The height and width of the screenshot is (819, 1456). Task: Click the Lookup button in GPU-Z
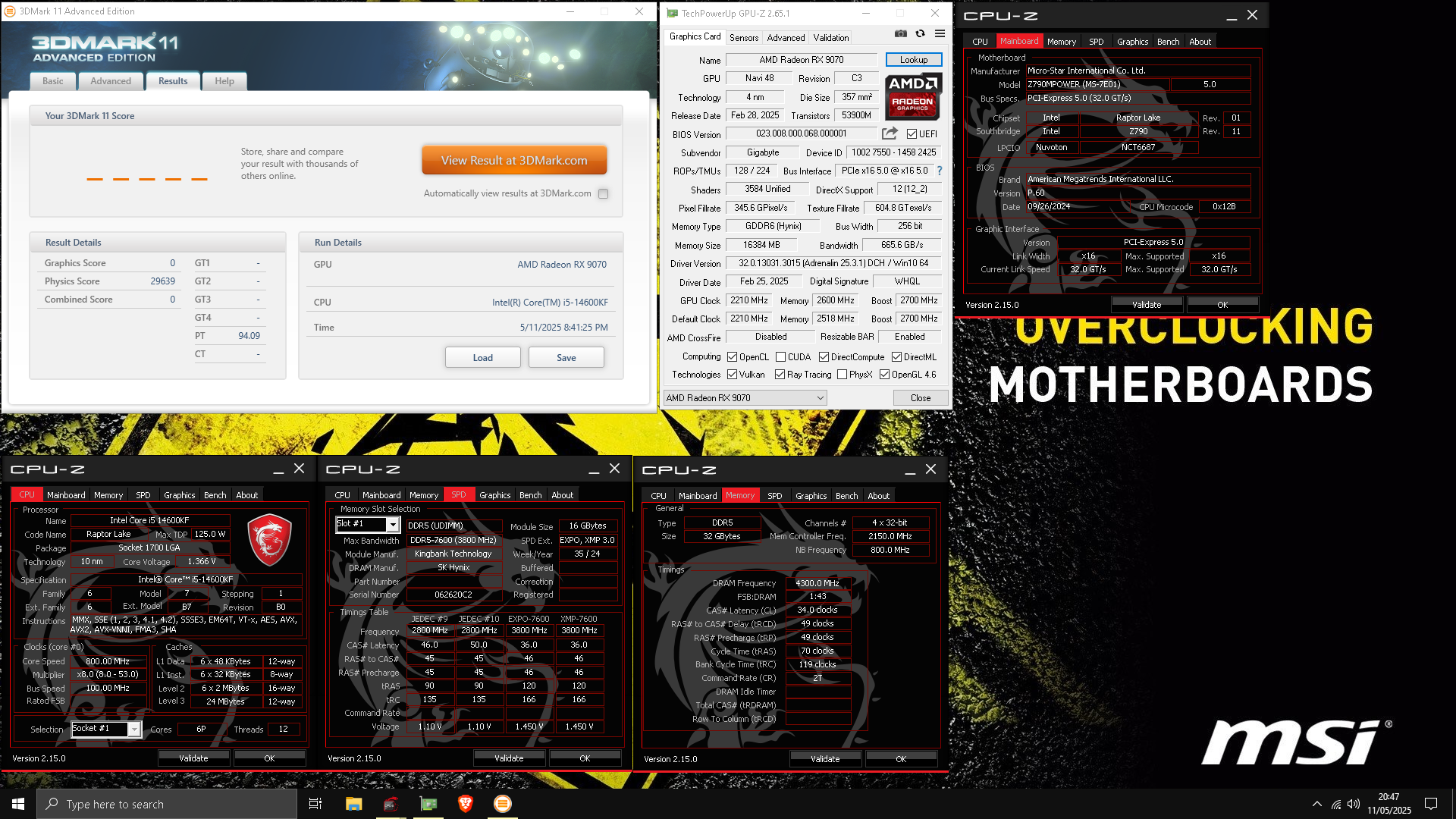(914, 60)
